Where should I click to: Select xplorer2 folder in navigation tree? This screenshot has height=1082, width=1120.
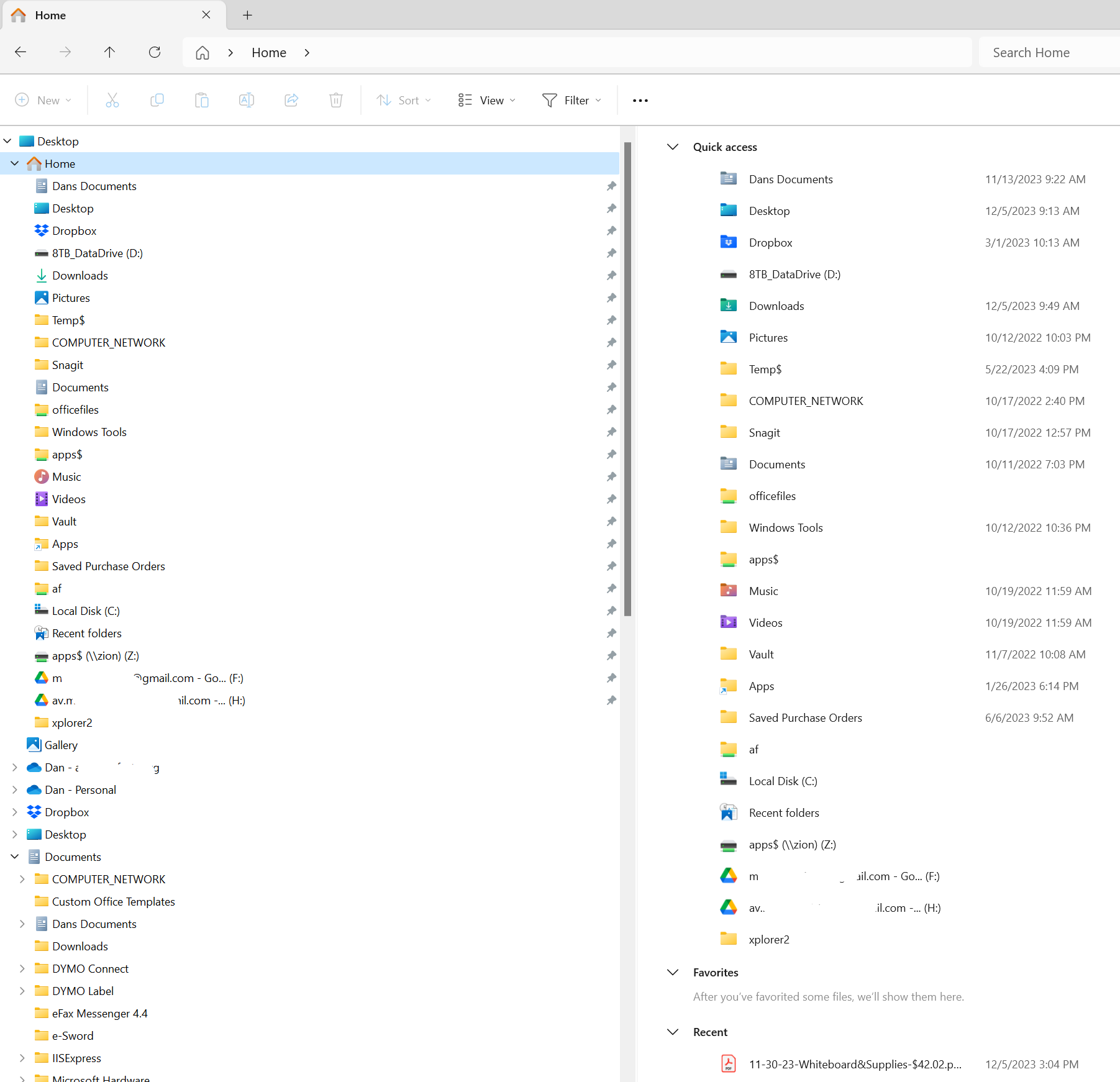click(x=72, y=723)
